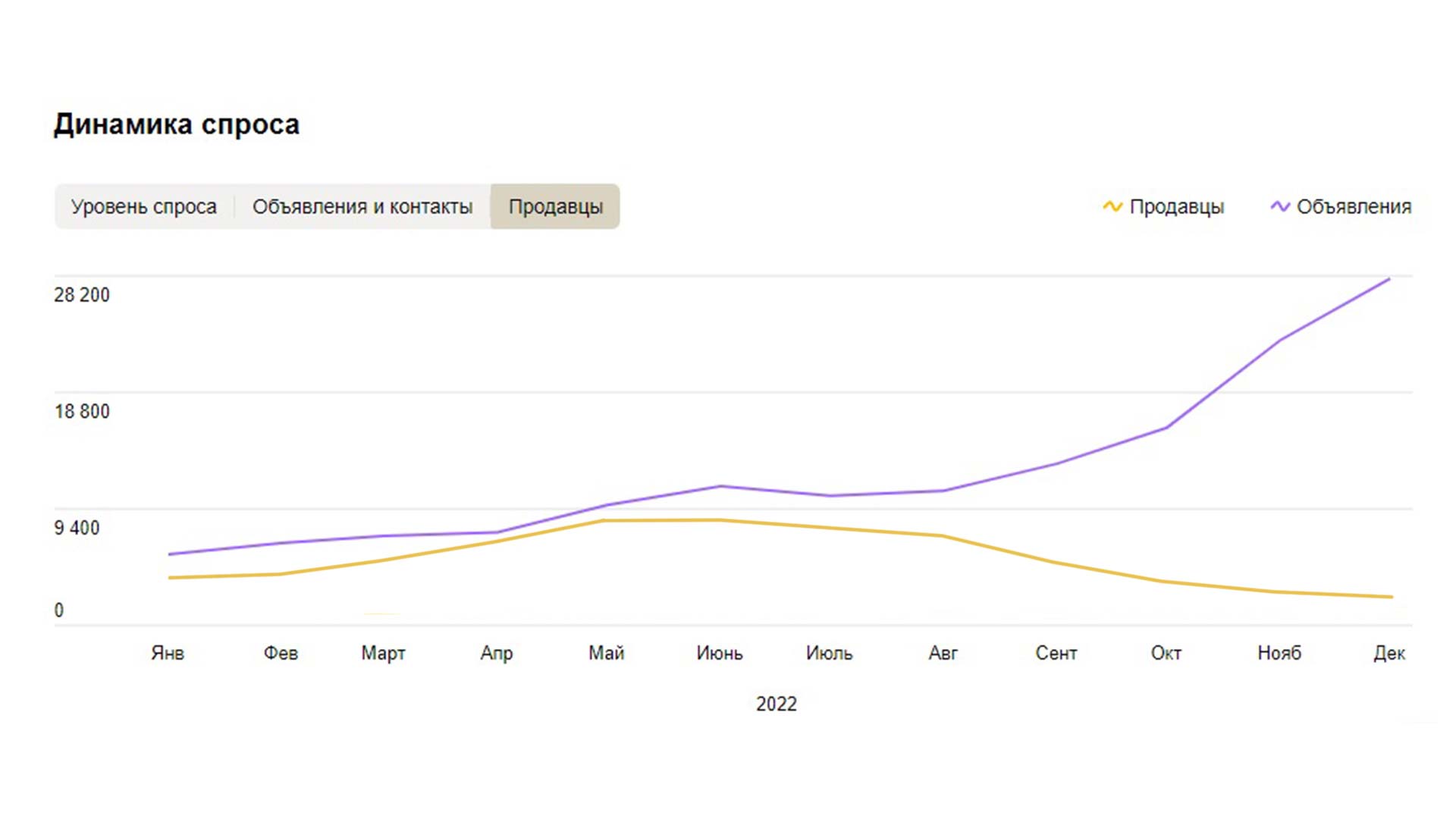1456x819 pixels.
Task: Select the 18 800 axis value
Action: [x=82, y=412]
